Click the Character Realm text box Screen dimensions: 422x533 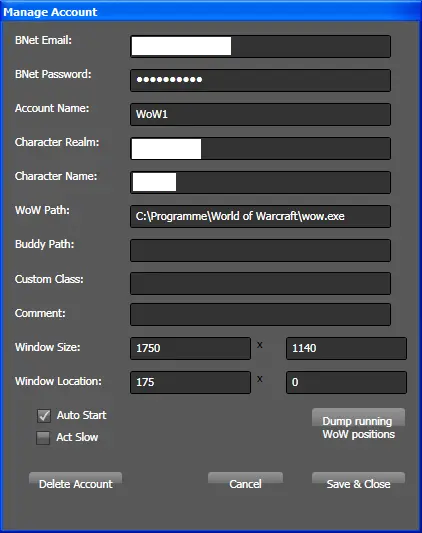coord(260,148)
